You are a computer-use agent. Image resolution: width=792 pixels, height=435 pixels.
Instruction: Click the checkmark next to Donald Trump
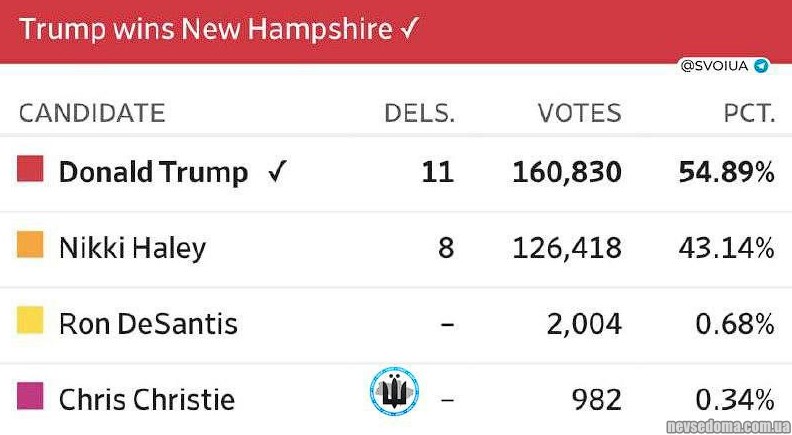[x=277, y=172]
